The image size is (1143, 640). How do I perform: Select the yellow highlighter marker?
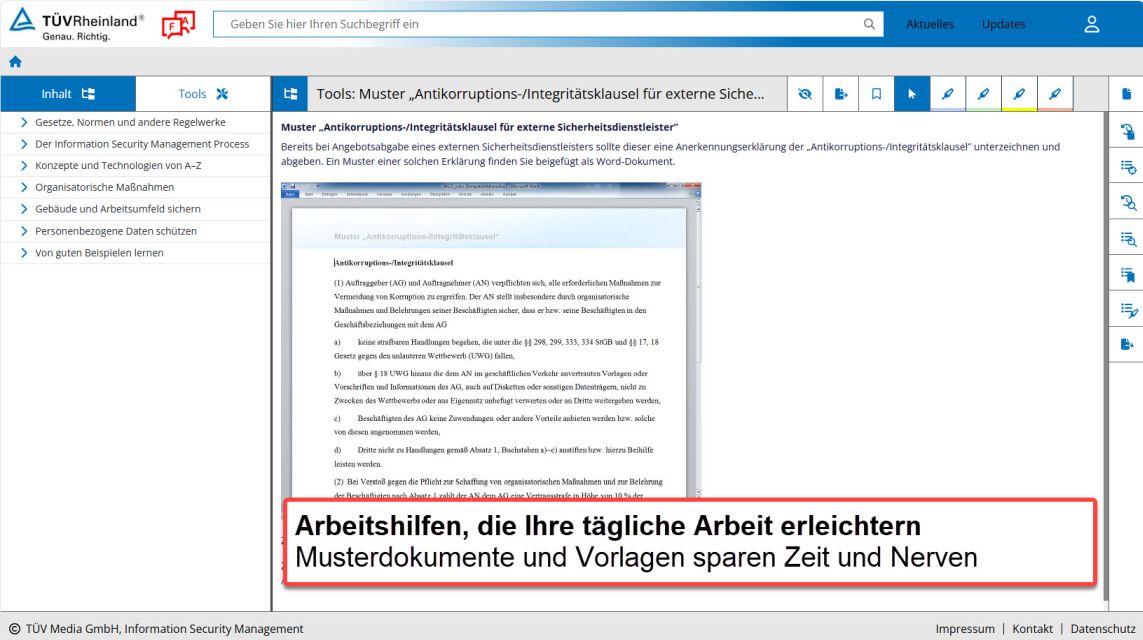(x=1019, y=94)
